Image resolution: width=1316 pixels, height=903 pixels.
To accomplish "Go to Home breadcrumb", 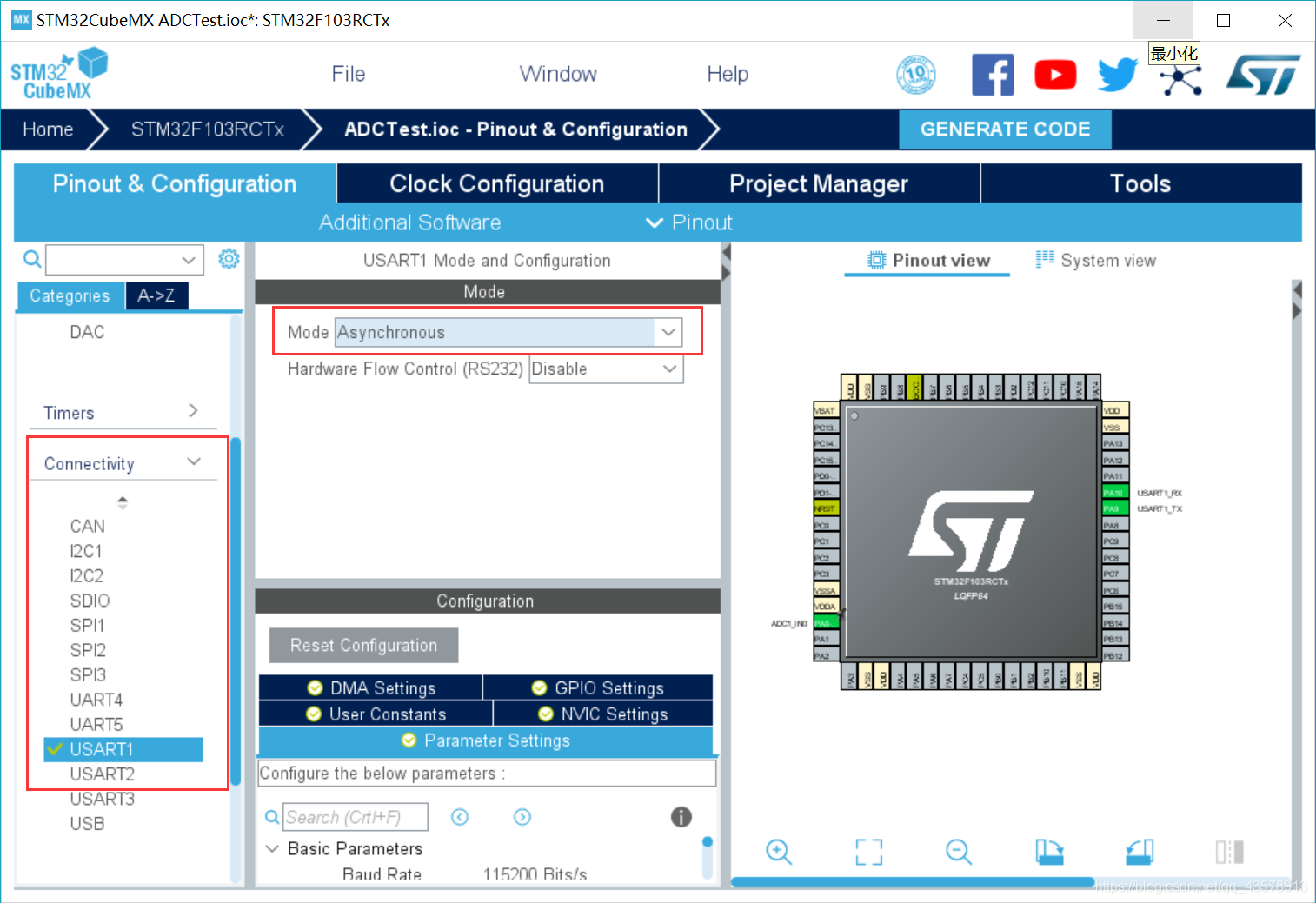I will 48,129.
